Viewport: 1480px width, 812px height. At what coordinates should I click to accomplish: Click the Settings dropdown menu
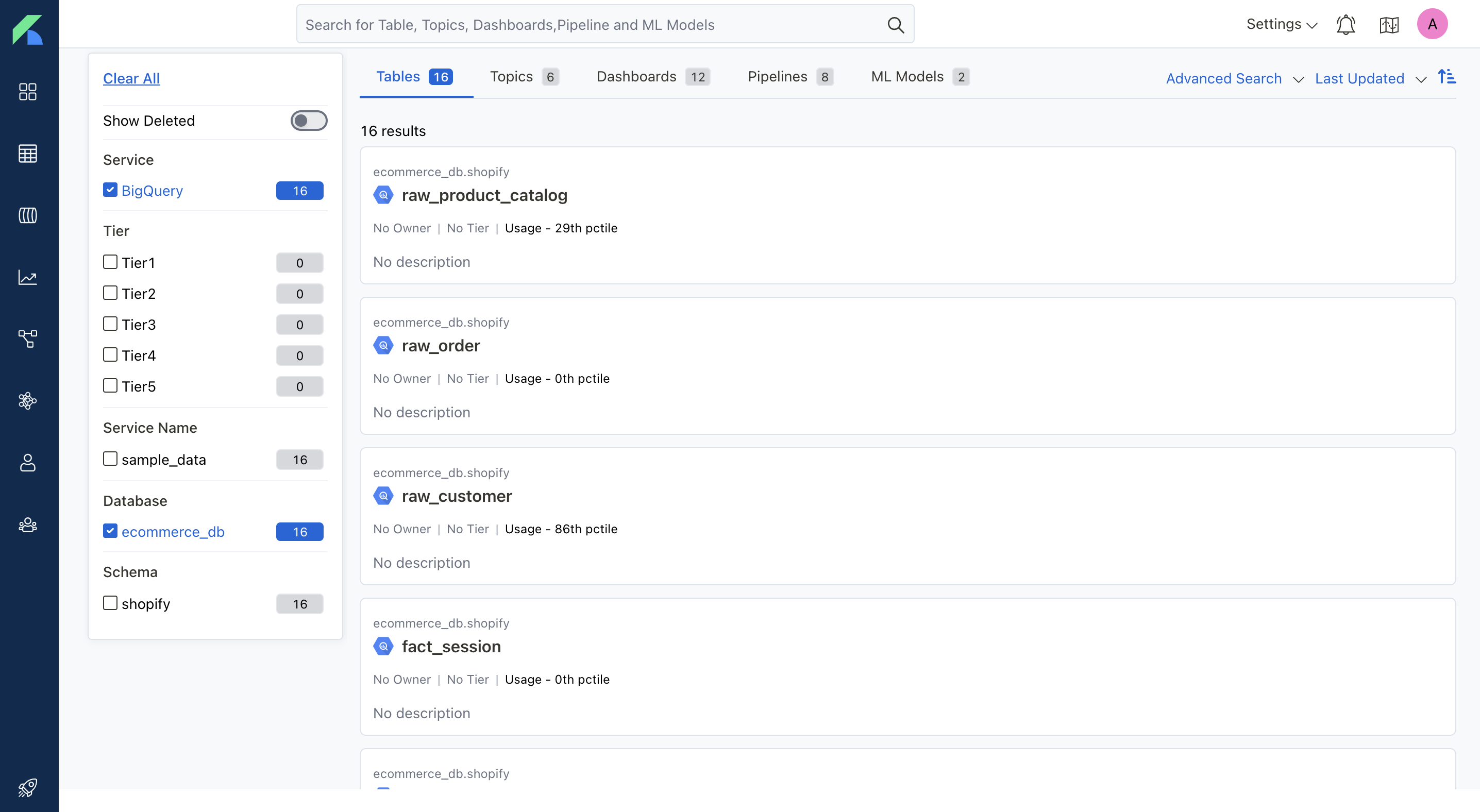(x=1279, y=24)
